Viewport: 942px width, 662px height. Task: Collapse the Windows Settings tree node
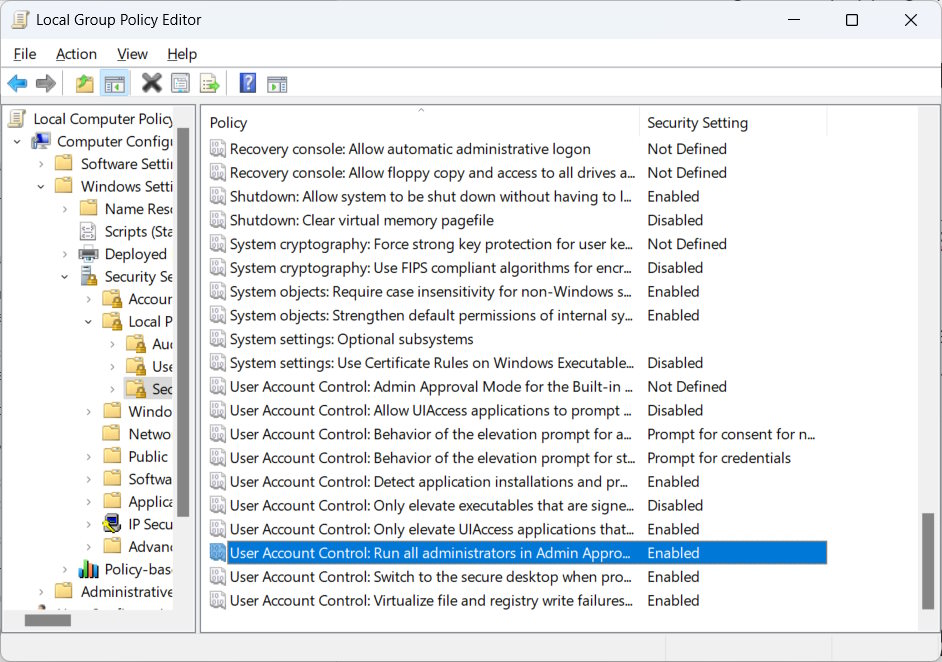[39, 185]
